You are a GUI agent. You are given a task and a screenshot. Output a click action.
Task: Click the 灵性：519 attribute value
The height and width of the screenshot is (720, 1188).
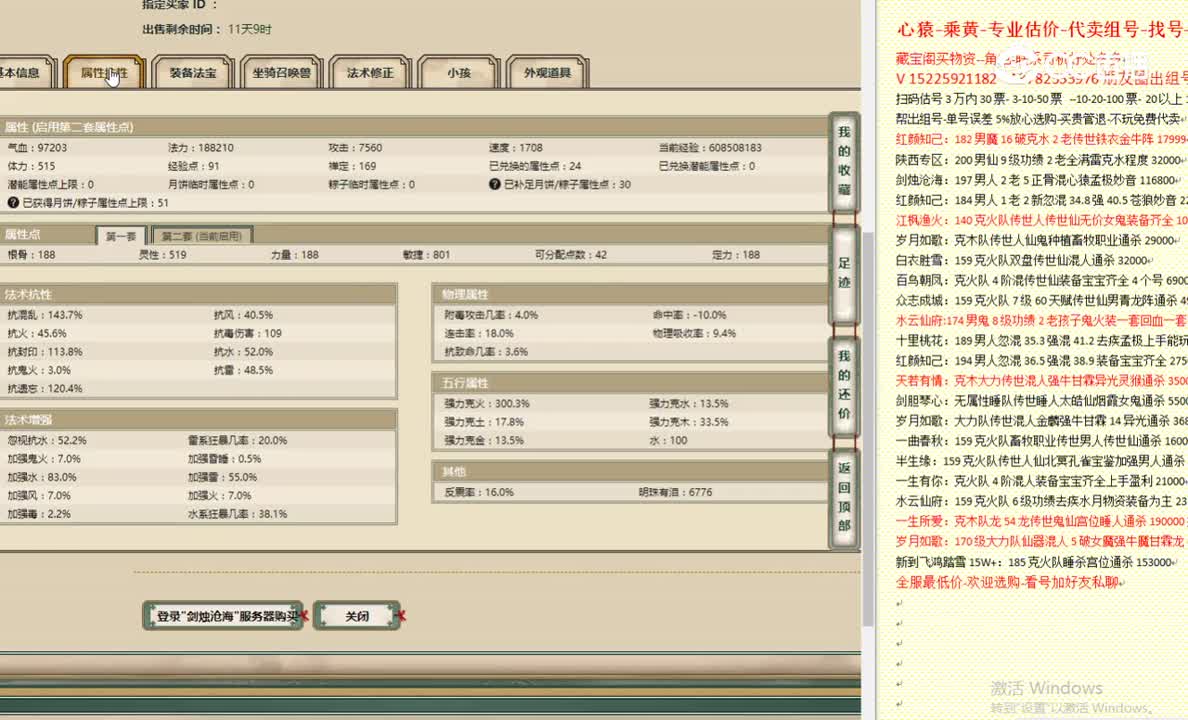162,255
